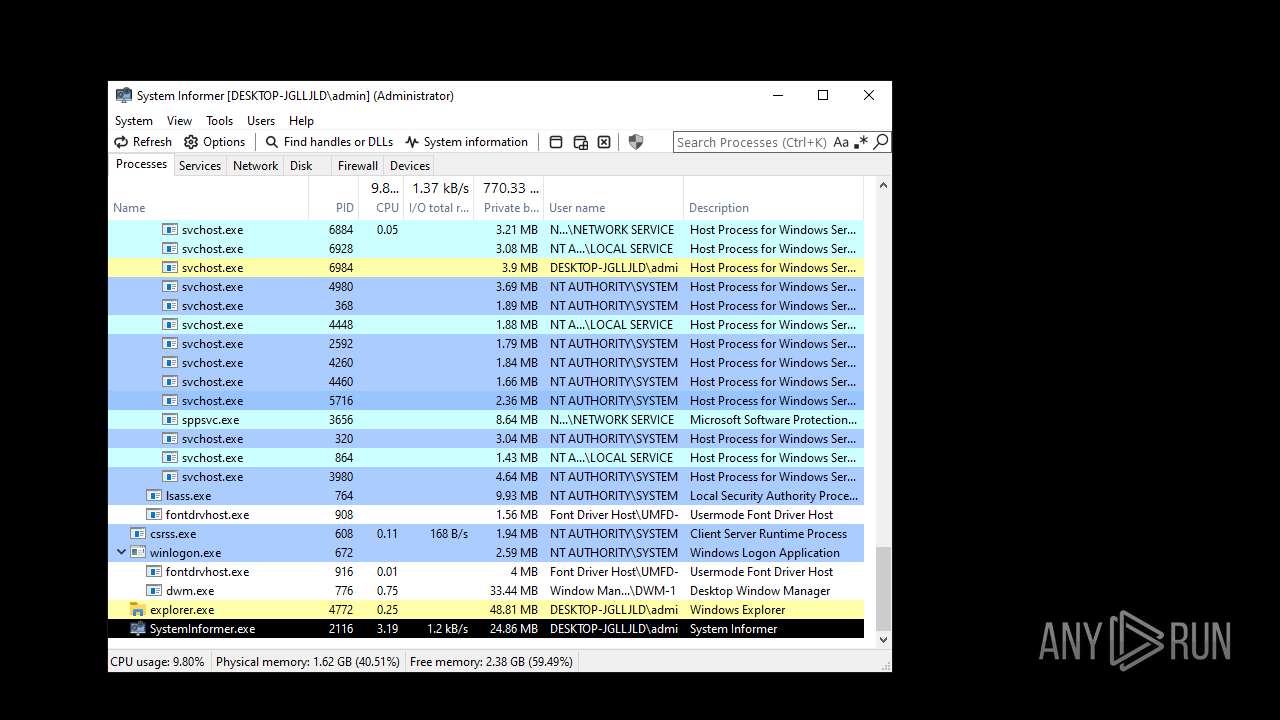Click icon of svchost.exe PID 6984

click(x=170, y=268)
